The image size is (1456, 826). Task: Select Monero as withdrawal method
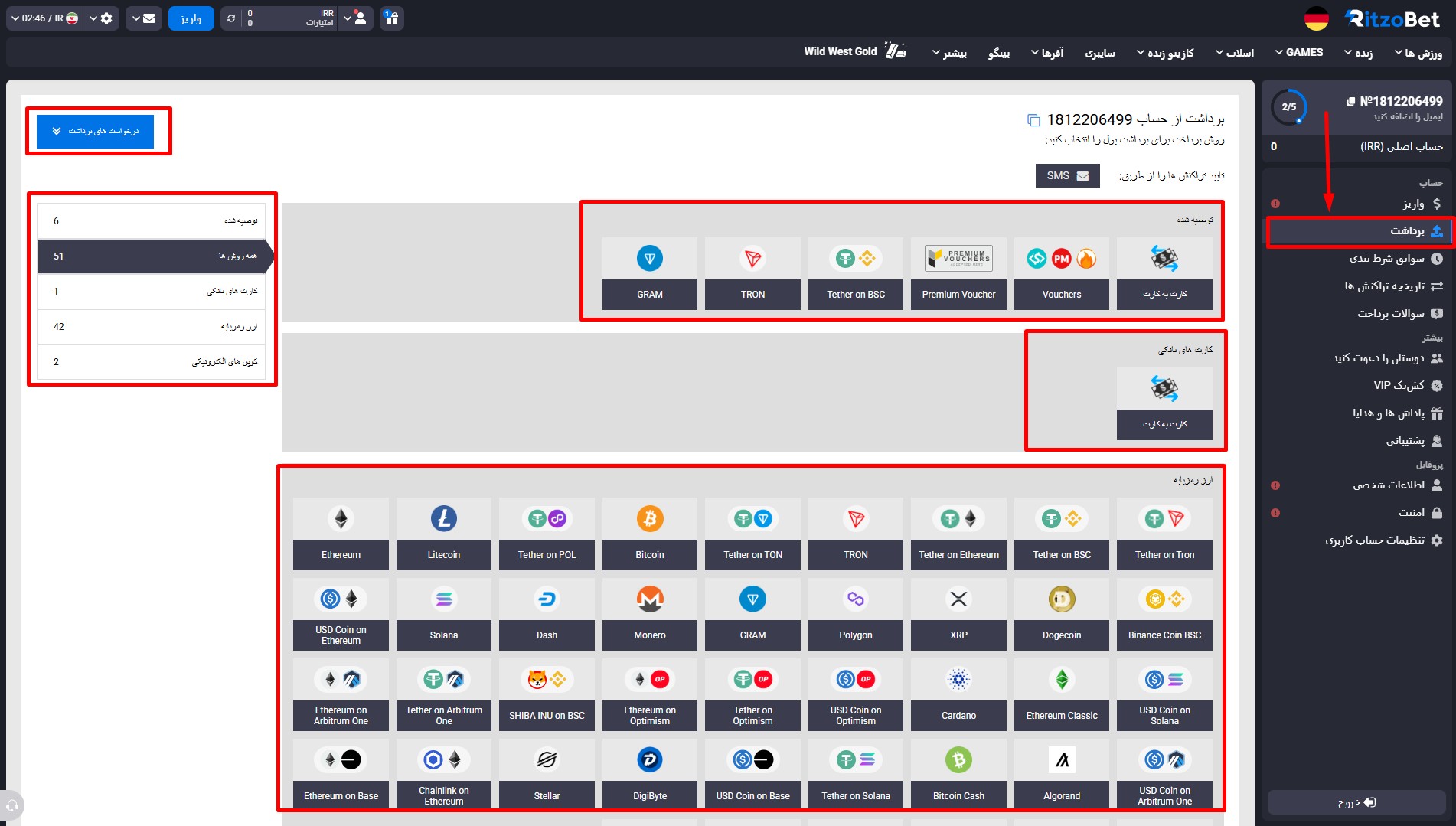tap(650, 614)
